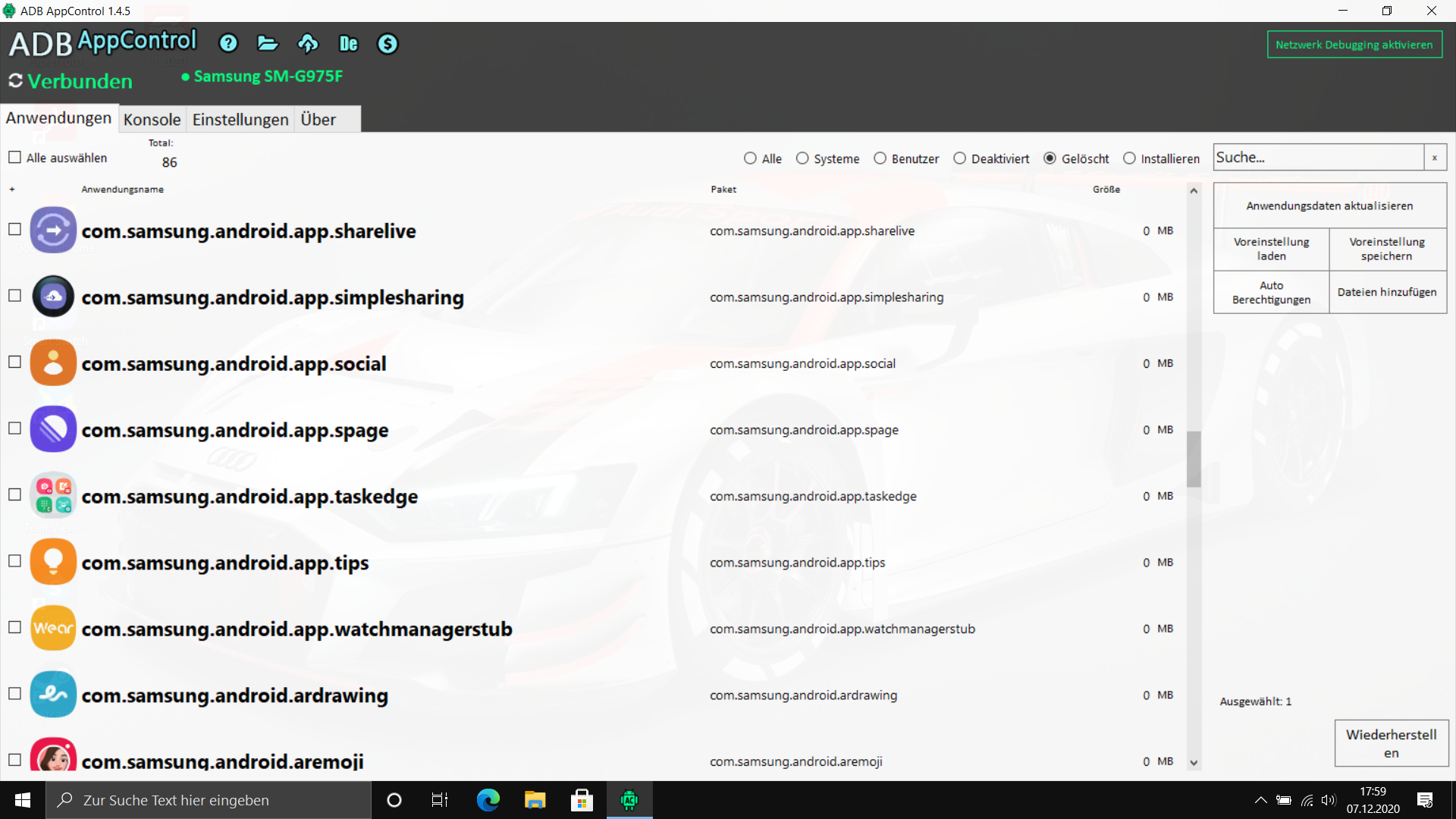Screen dimensions: 1456x819
Task: Expand columns with the plus sign
Action: pos(11,189)
